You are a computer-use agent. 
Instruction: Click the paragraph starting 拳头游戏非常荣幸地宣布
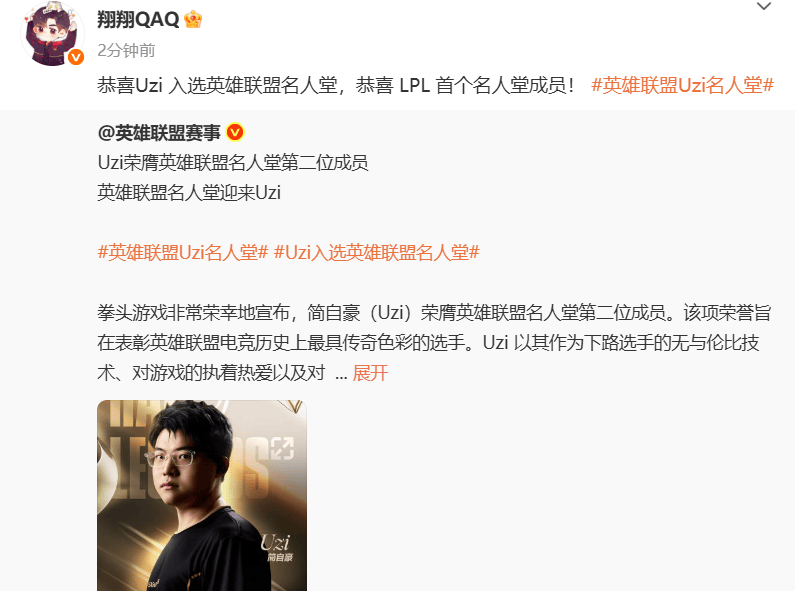coord(435,343)
